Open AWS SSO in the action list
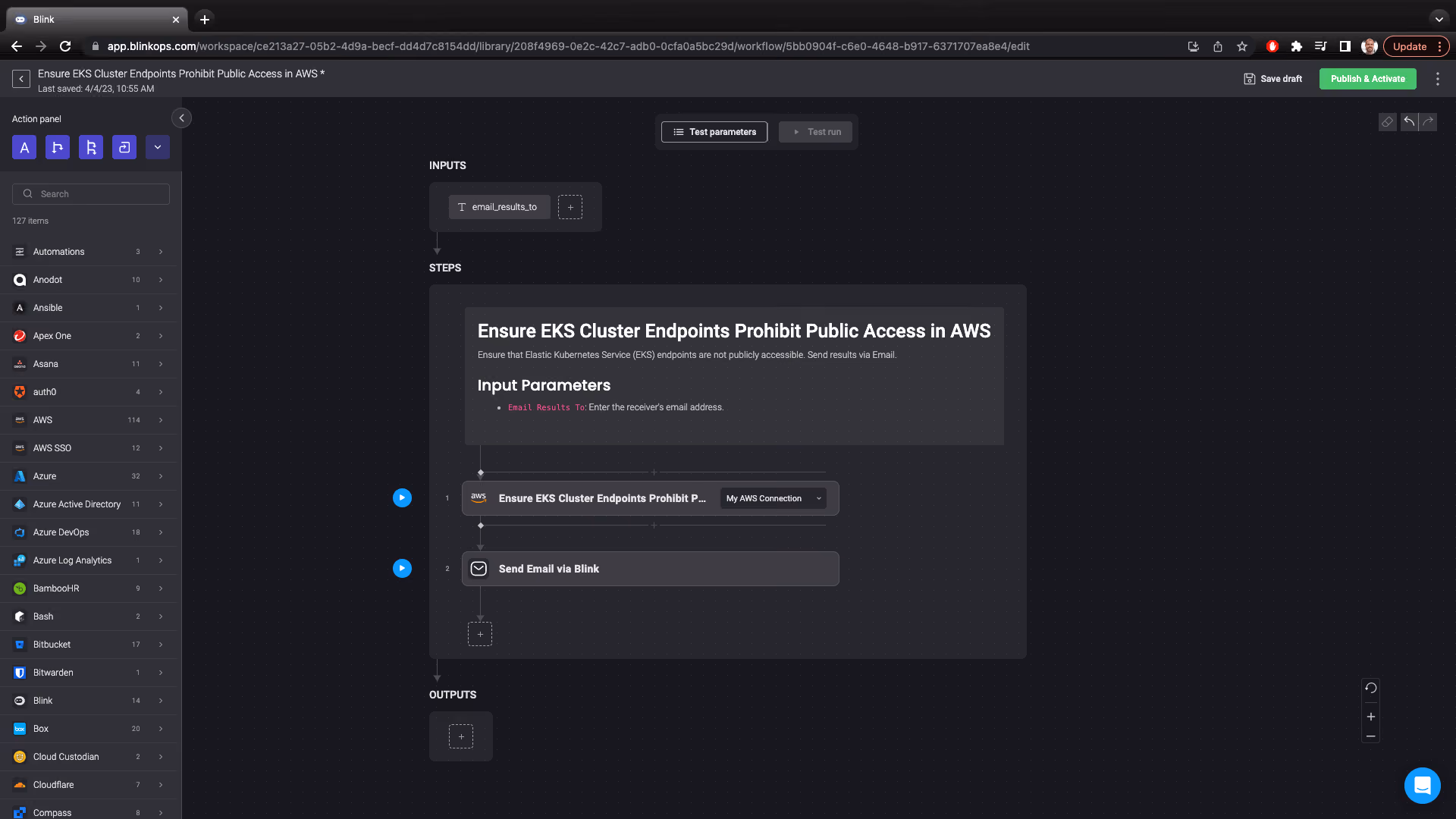The image size is (1456, 819). [88, 448]
